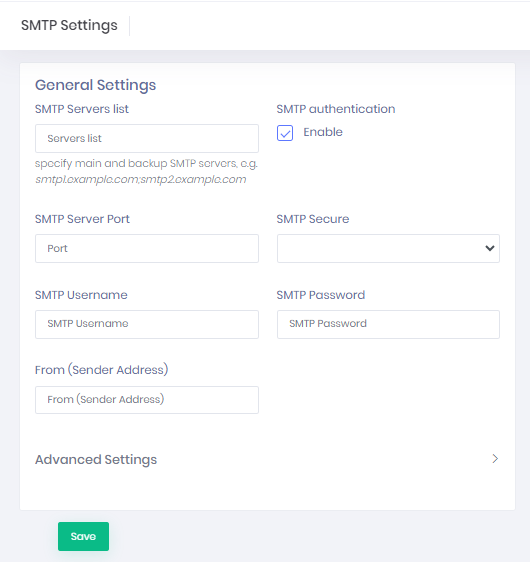The width and height of the screenshot is (530, 562).
Task: Save the SMTP settings
Action: coord(83,536)
